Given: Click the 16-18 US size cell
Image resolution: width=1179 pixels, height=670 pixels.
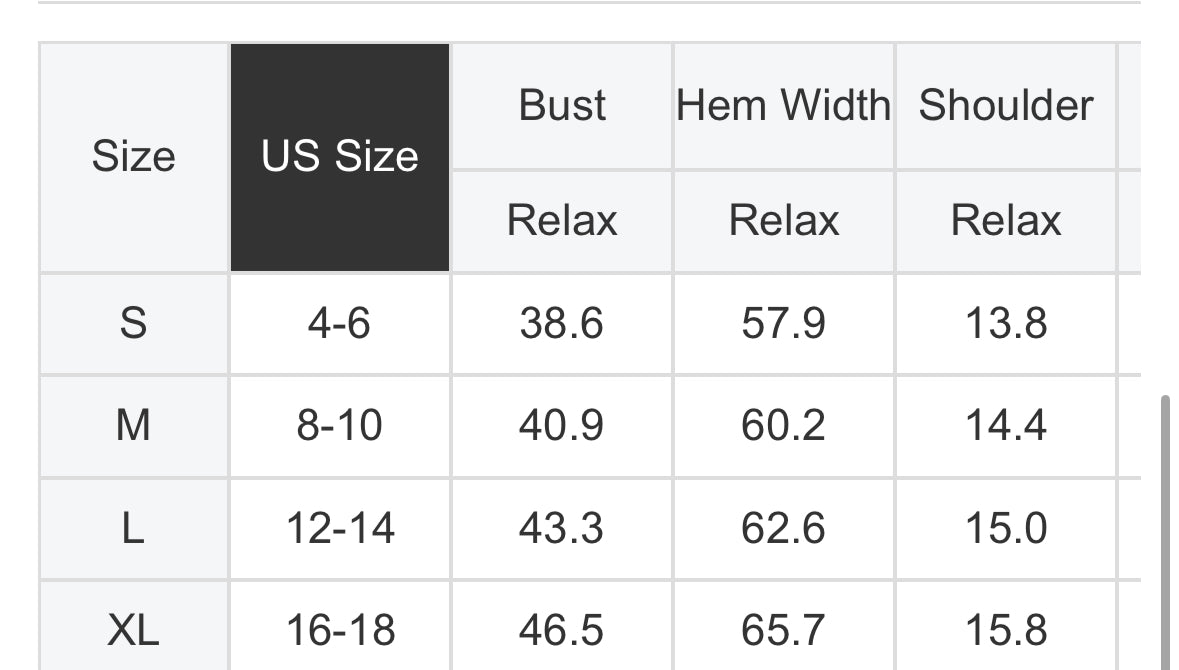Looking at the screenshot, I should pos(340,627).
